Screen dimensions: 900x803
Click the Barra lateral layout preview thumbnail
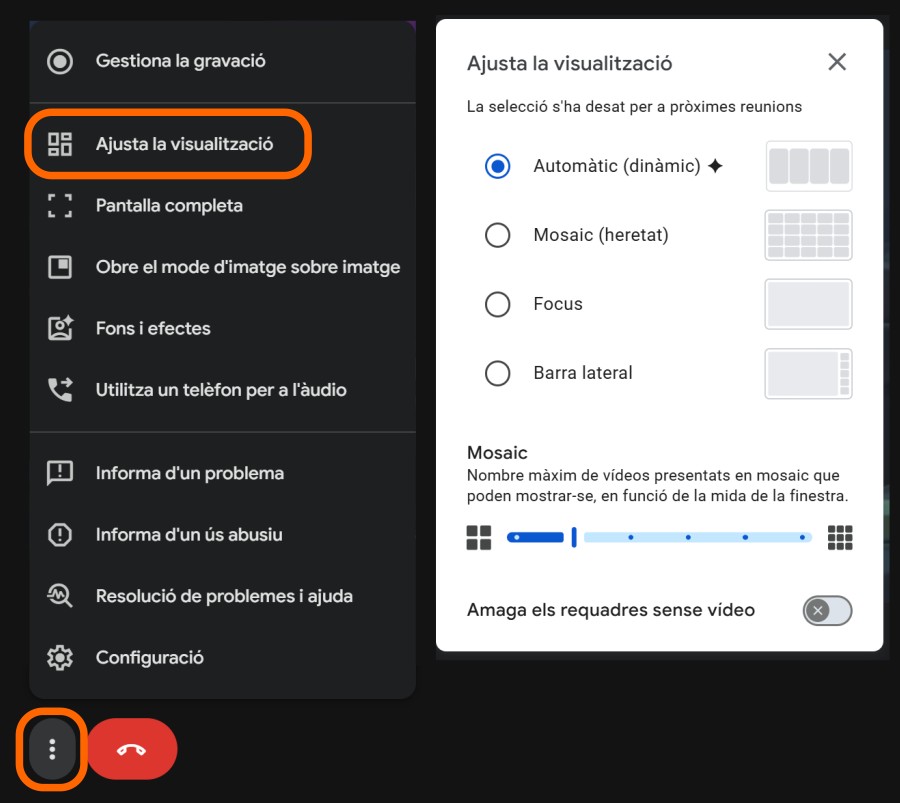click(808, 373)
